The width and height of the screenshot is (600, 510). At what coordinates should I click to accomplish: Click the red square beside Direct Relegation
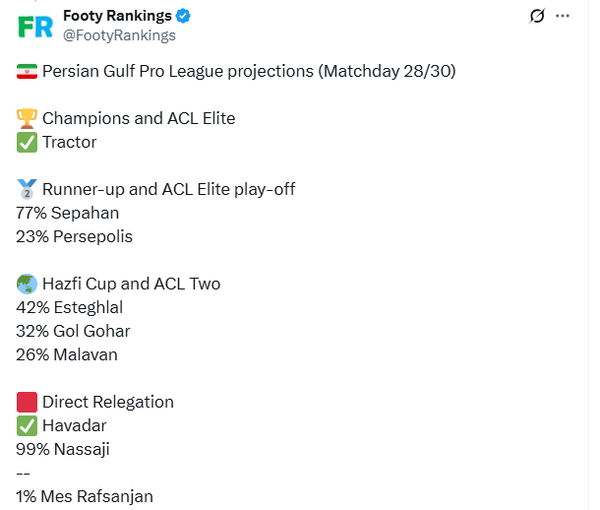(x=27, y=402)
